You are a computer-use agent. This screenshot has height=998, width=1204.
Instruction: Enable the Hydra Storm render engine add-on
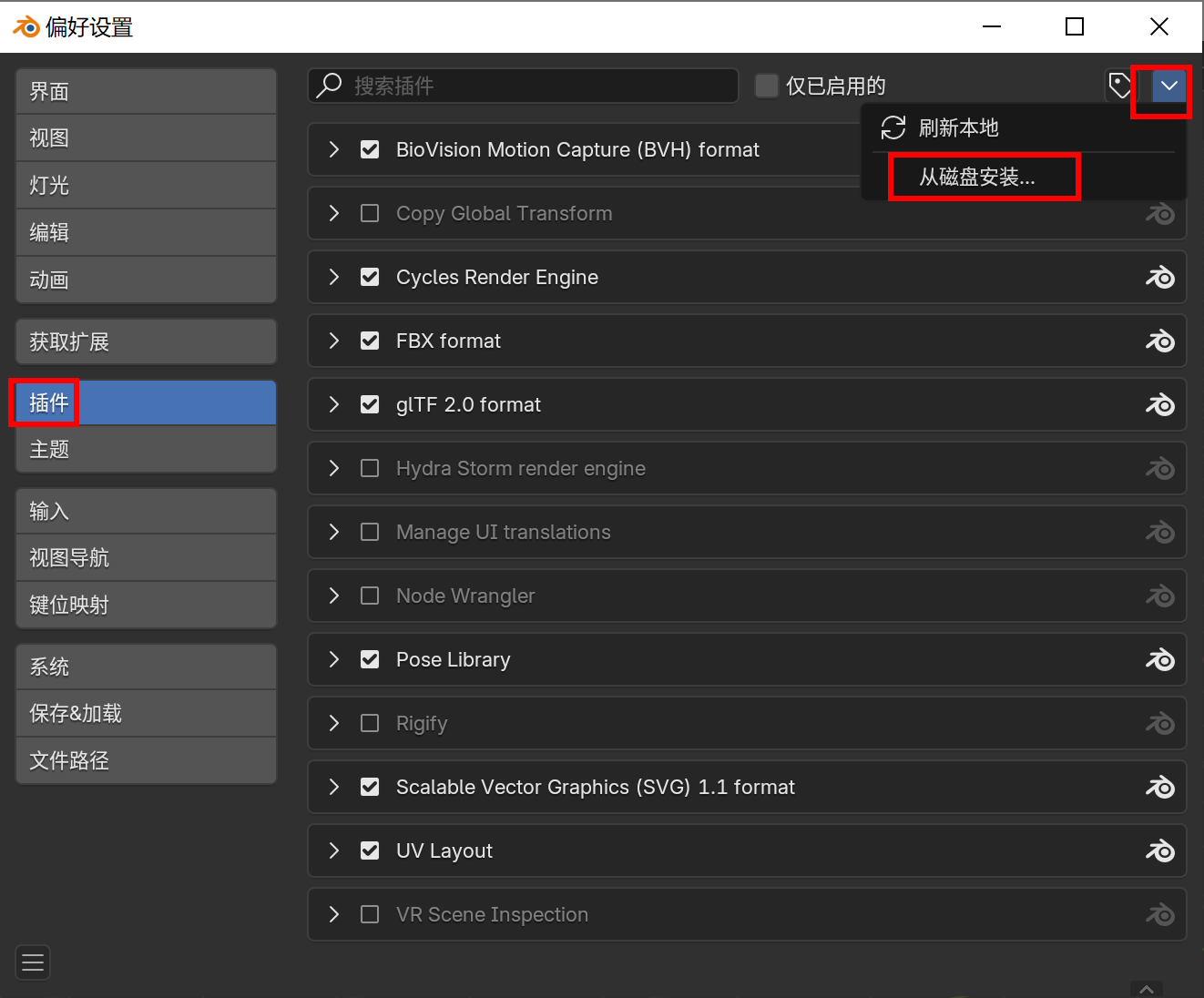click(x=370, y=468)
